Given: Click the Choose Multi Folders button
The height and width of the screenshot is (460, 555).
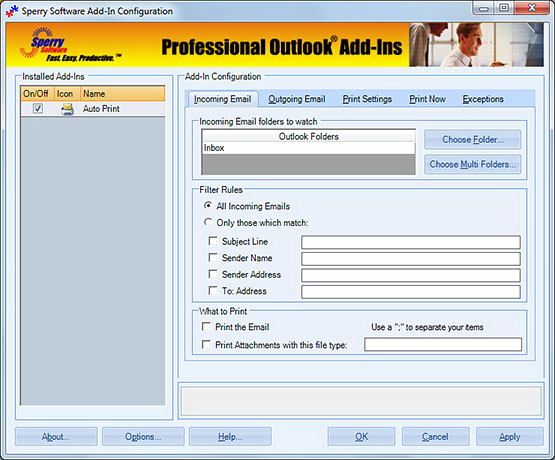Looking at the screenshot, I should pyautogui.click(x=473, y=164).
